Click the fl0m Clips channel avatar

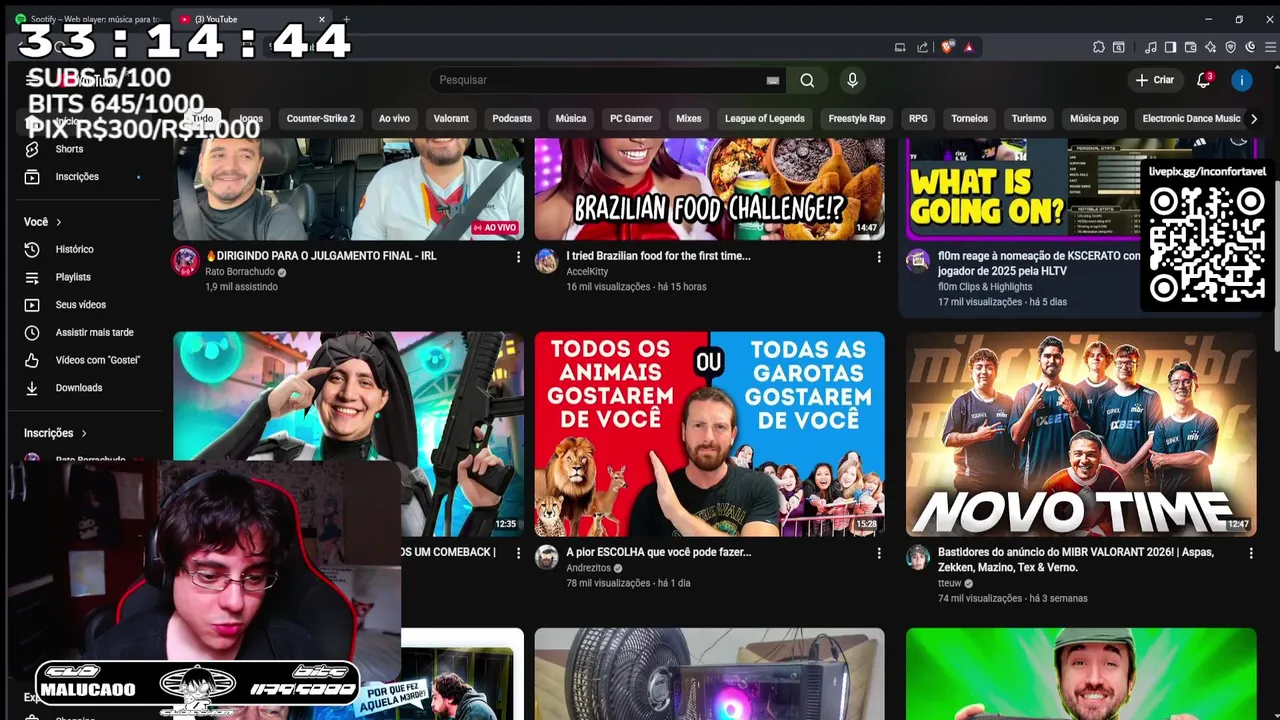pos(918,261)
